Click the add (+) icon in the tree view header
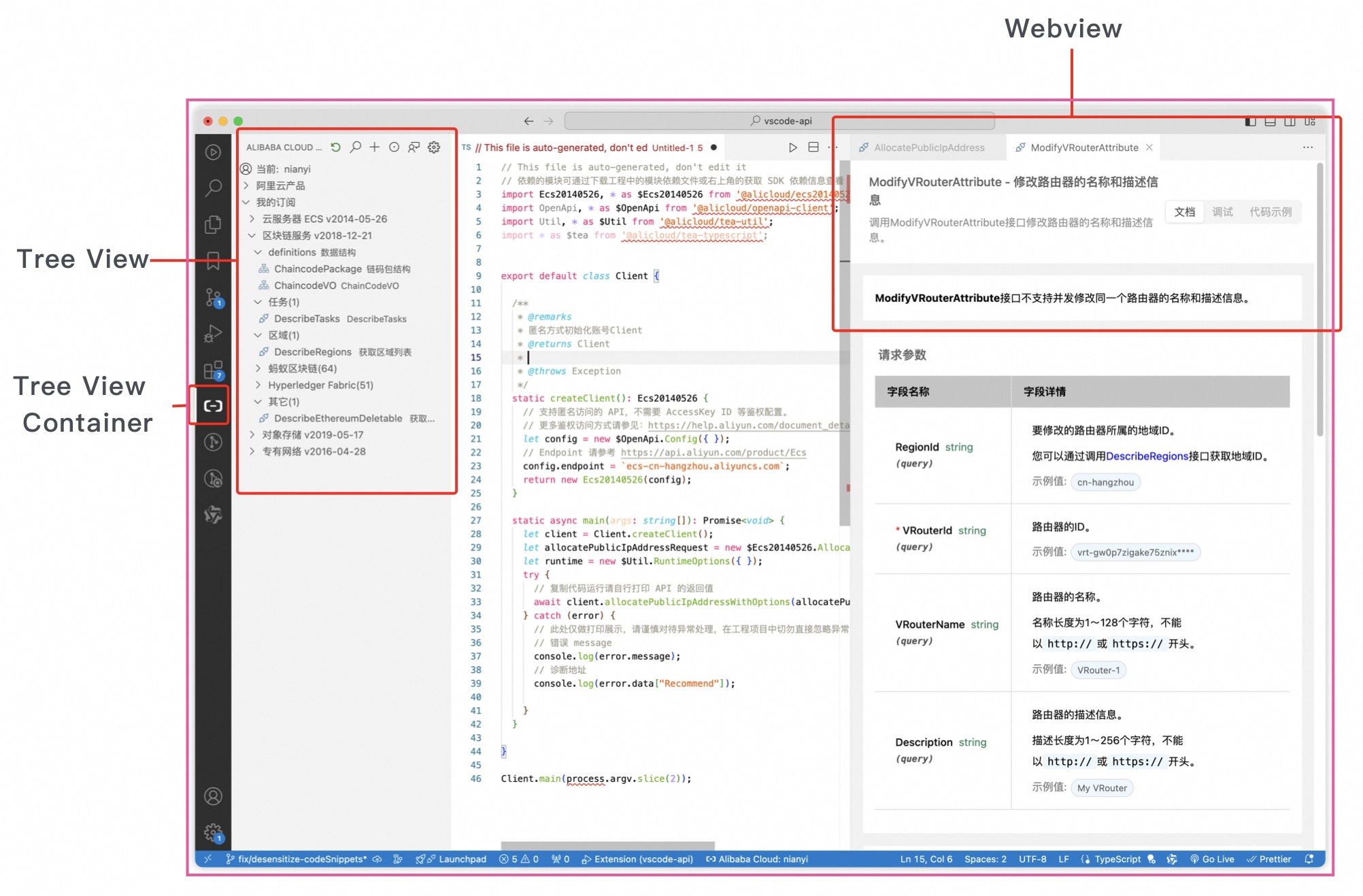Screen dimensions: 1363x896 375,147
